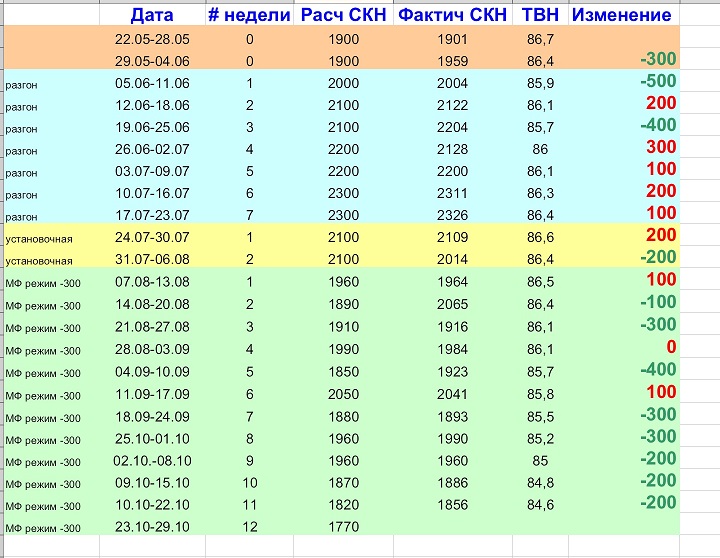Image resolution: width=720 pixels, height=558 pixels.
Task: Select week number 12 cell
Action: point(249,527)
